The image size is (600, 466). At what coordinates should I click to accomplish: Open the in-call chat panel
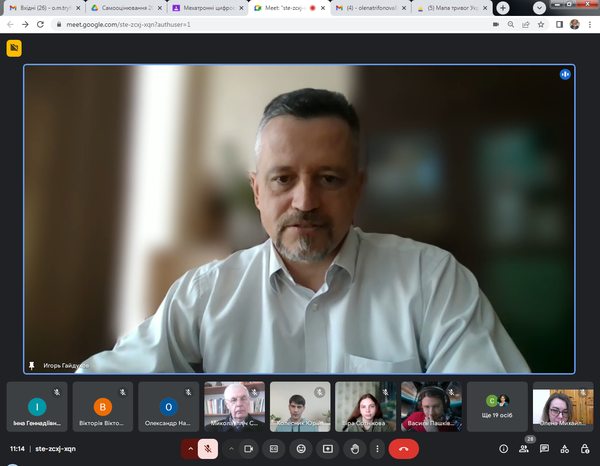544,449
